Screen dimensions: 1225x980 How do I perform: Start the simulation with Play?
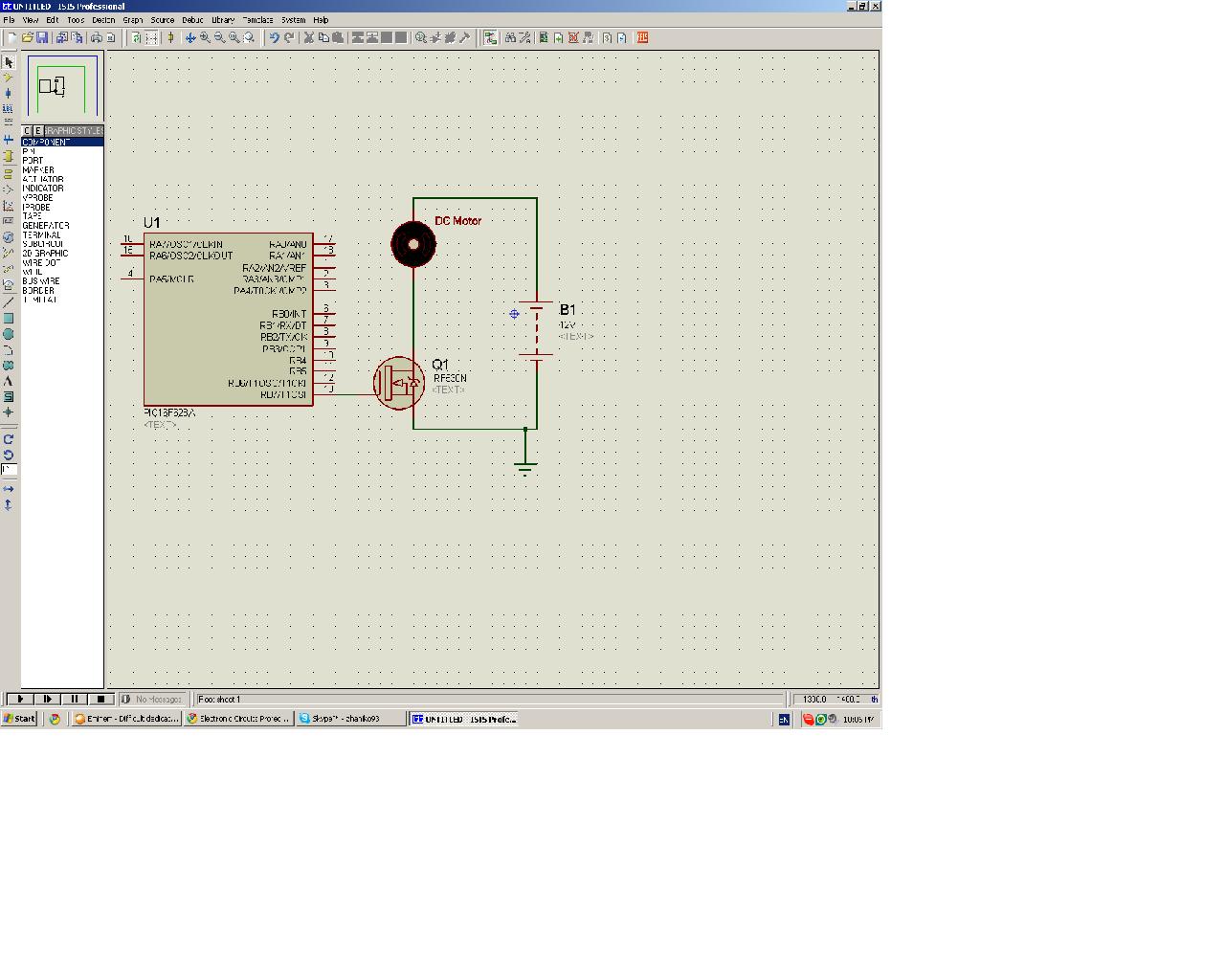(x=19, y=700)
